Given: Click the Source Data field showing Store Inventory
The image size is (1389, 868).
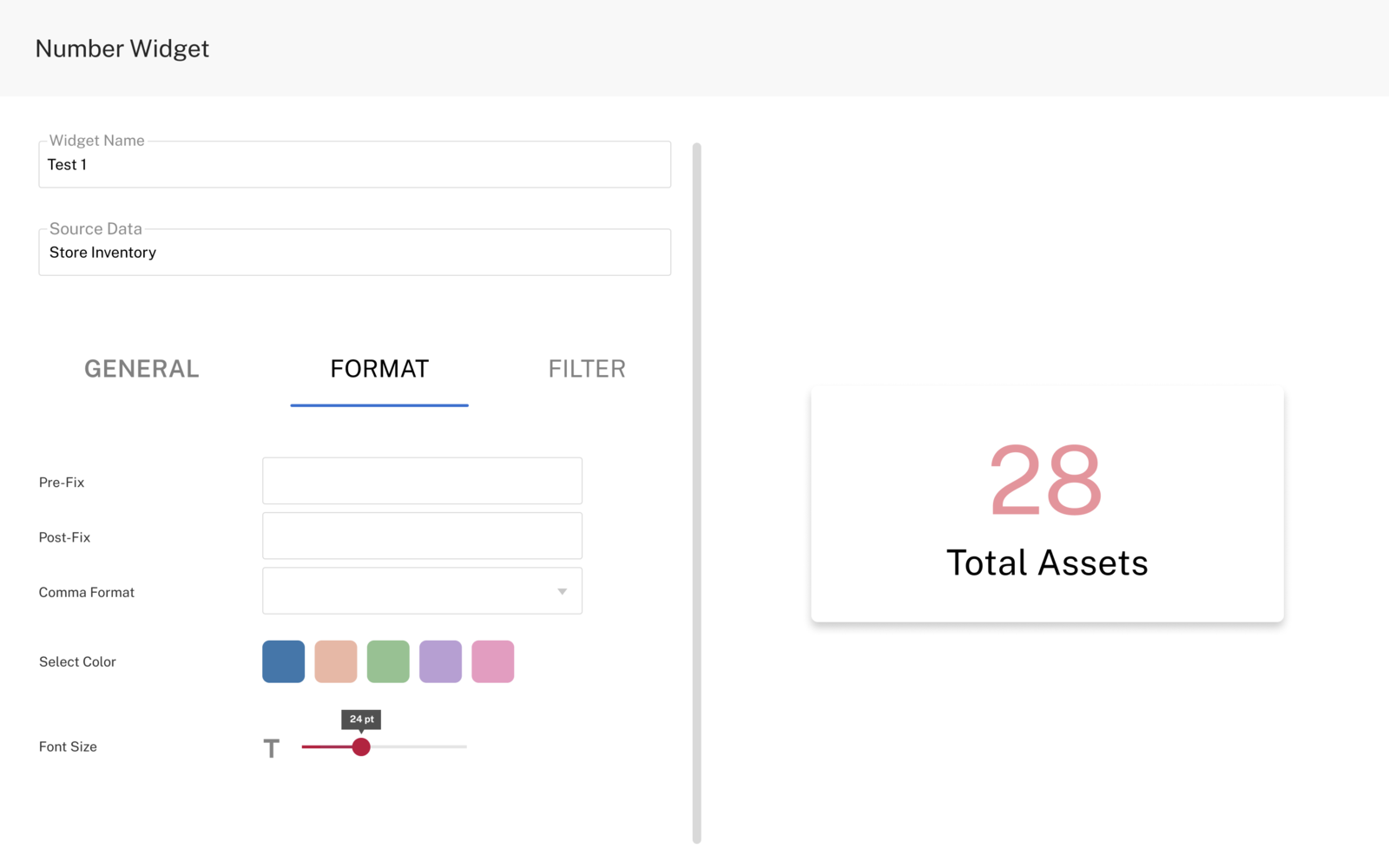Looking at the screenshot, I should [x=354, y=253].
